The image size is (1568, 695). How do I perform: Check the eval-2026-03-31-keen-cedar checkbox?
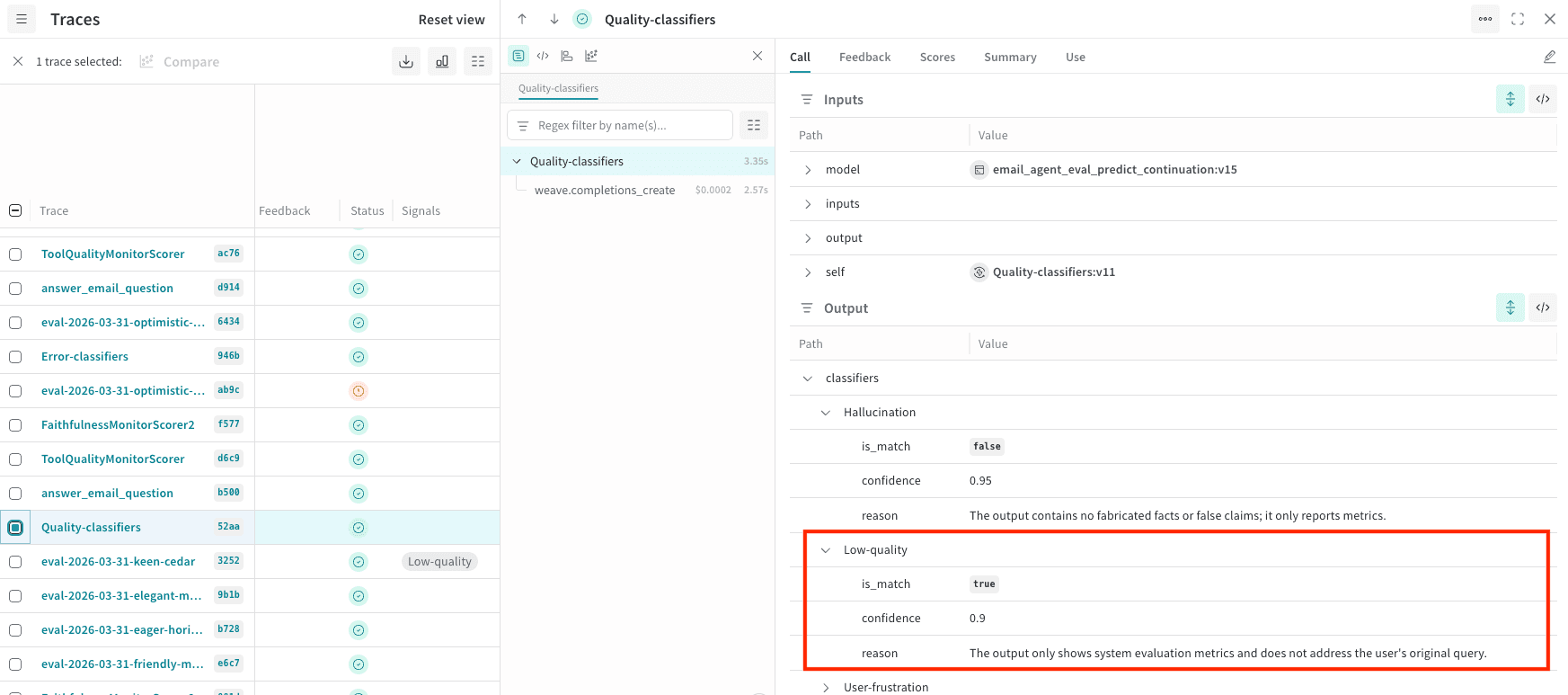[x=15, y=562]
